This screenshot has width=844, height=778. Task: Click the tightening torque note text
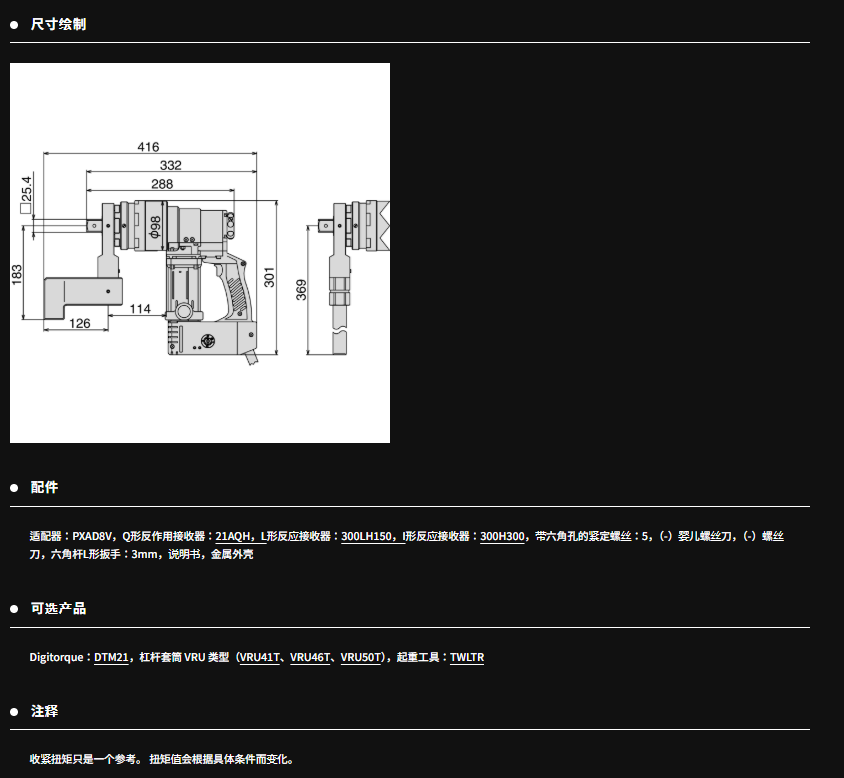click(x=161, y=759)
